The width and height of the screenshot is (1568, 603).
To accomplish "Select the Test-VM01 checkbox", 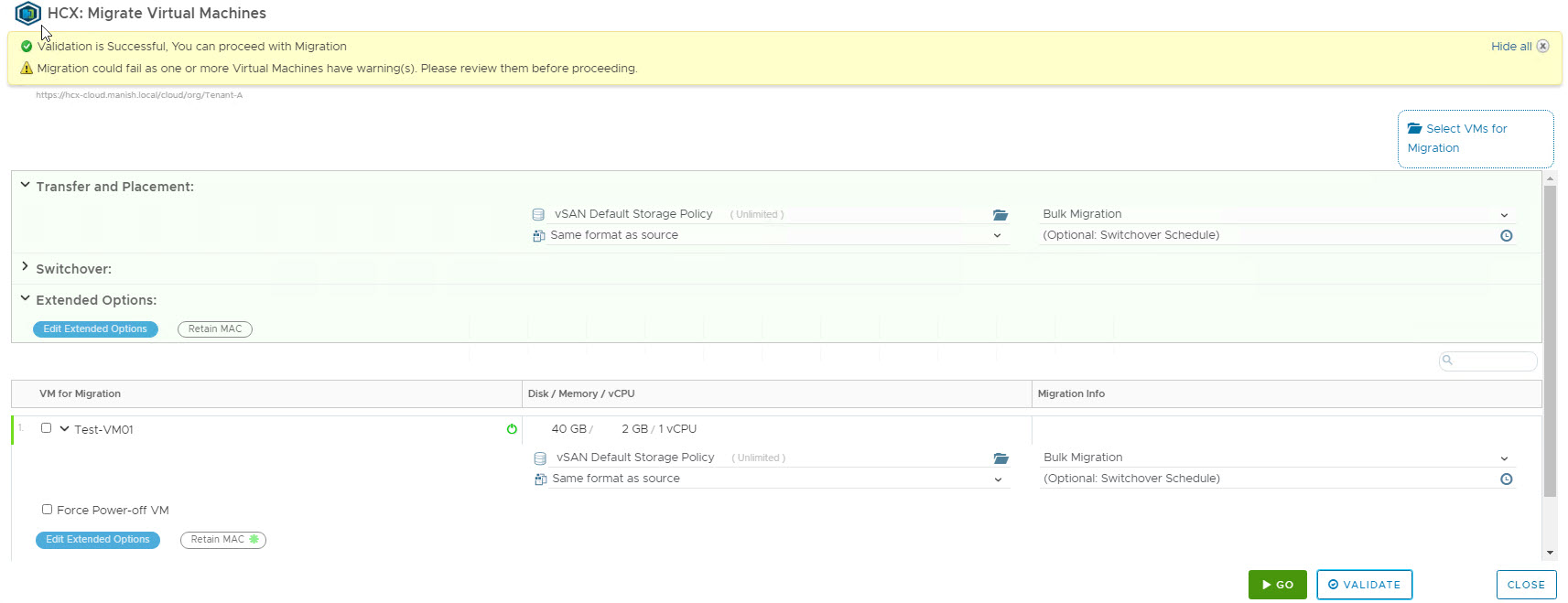I will (x=46, y=428).
